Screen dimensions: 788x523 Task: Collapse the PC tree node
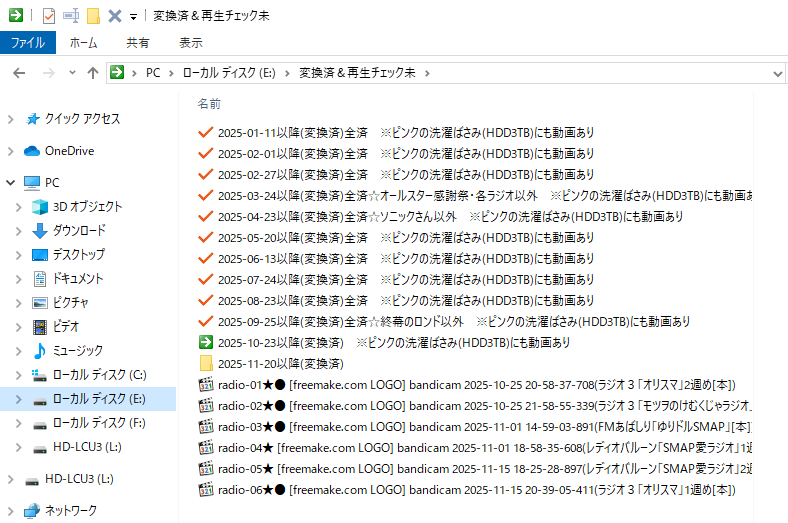pyautogui.click(x=10, y=183)
